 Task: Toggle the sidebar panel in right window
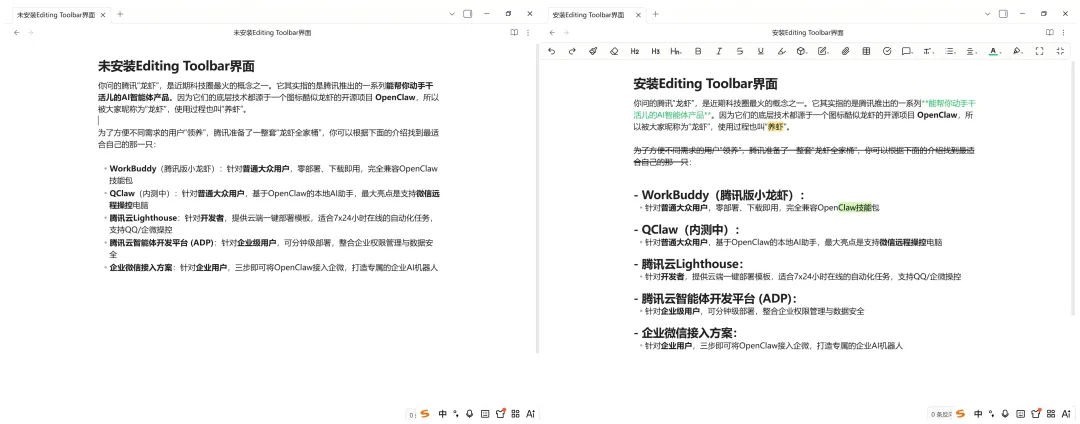coord(1004,14)
